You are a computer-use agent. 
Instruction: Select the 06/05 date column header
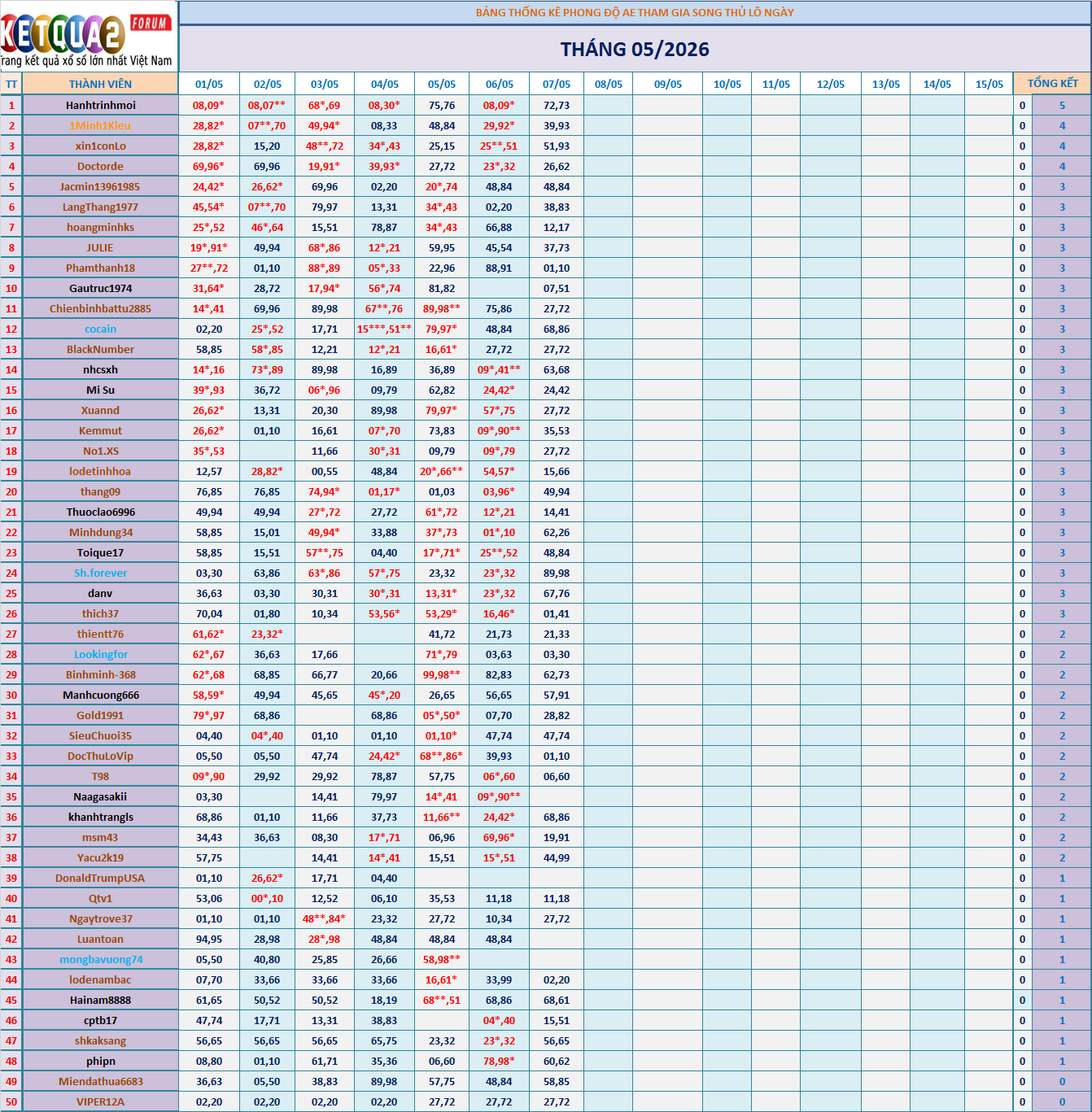point(500,84)
